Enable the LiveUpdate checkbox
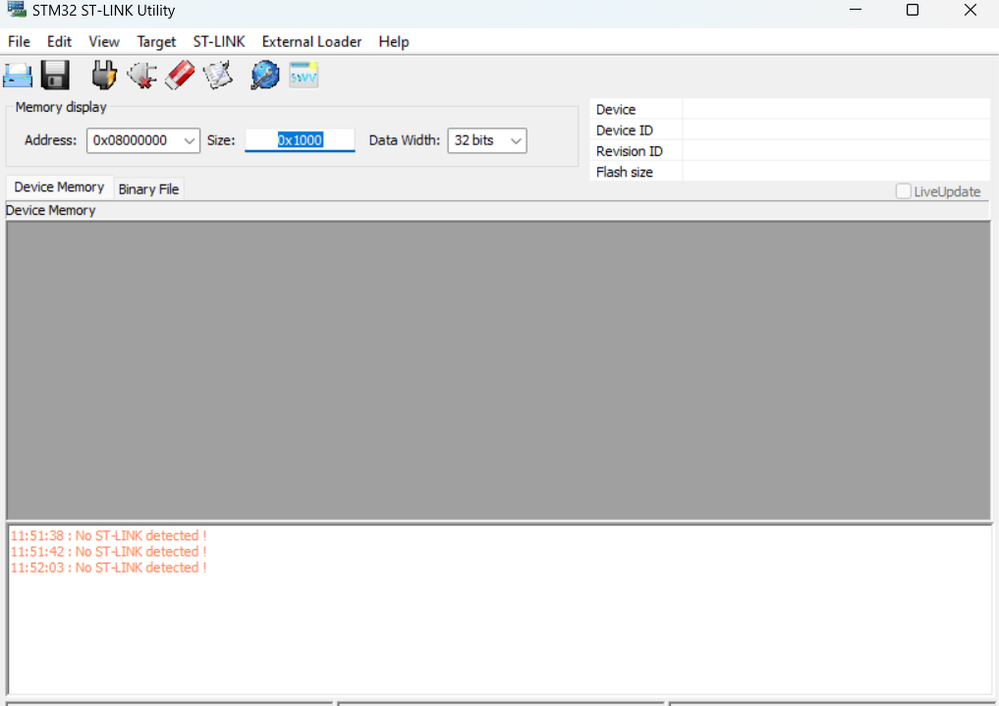This screenshot has height=706, width=999. pos(903,191)
